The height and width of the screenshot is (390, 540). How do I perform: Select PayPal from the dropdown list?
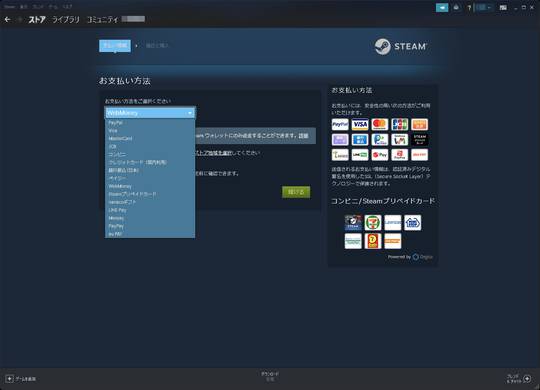click(x=116, y=123)
